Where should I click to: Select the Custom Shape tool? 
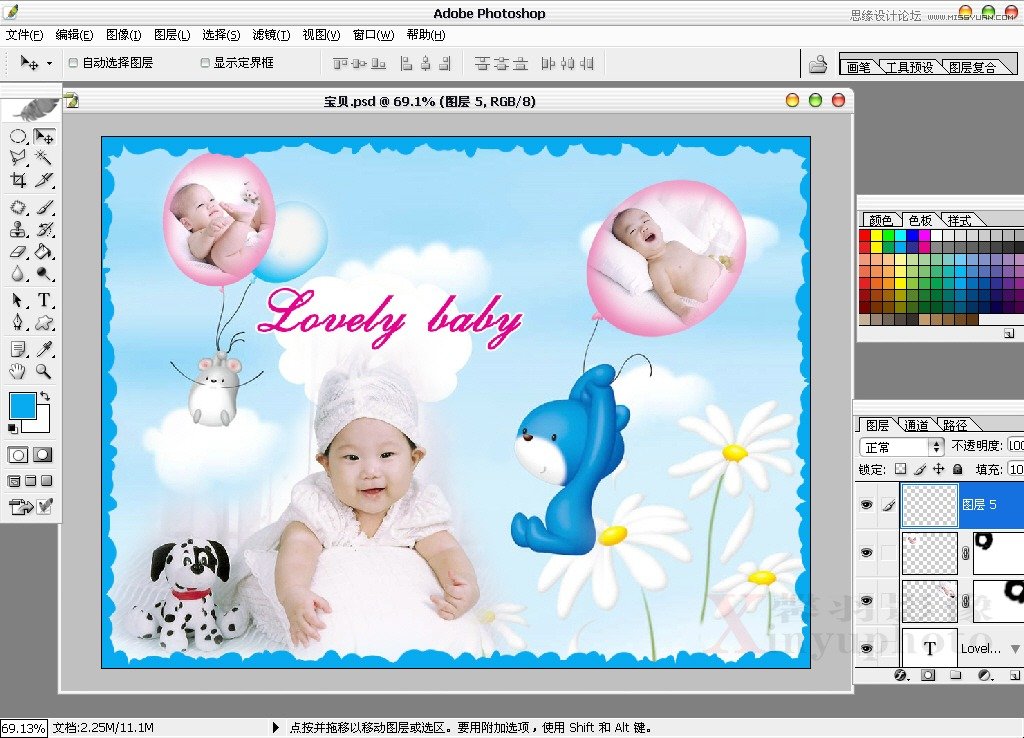(x=44, y=322)
